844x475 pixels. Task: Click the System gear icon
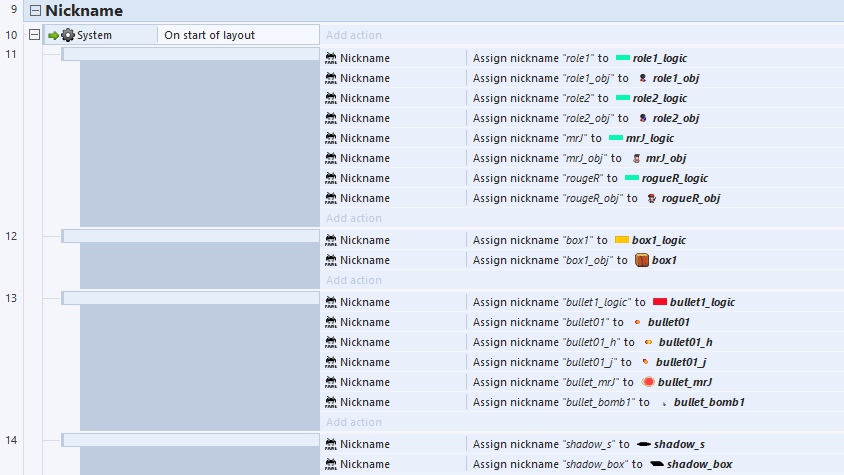coord(68,35)
